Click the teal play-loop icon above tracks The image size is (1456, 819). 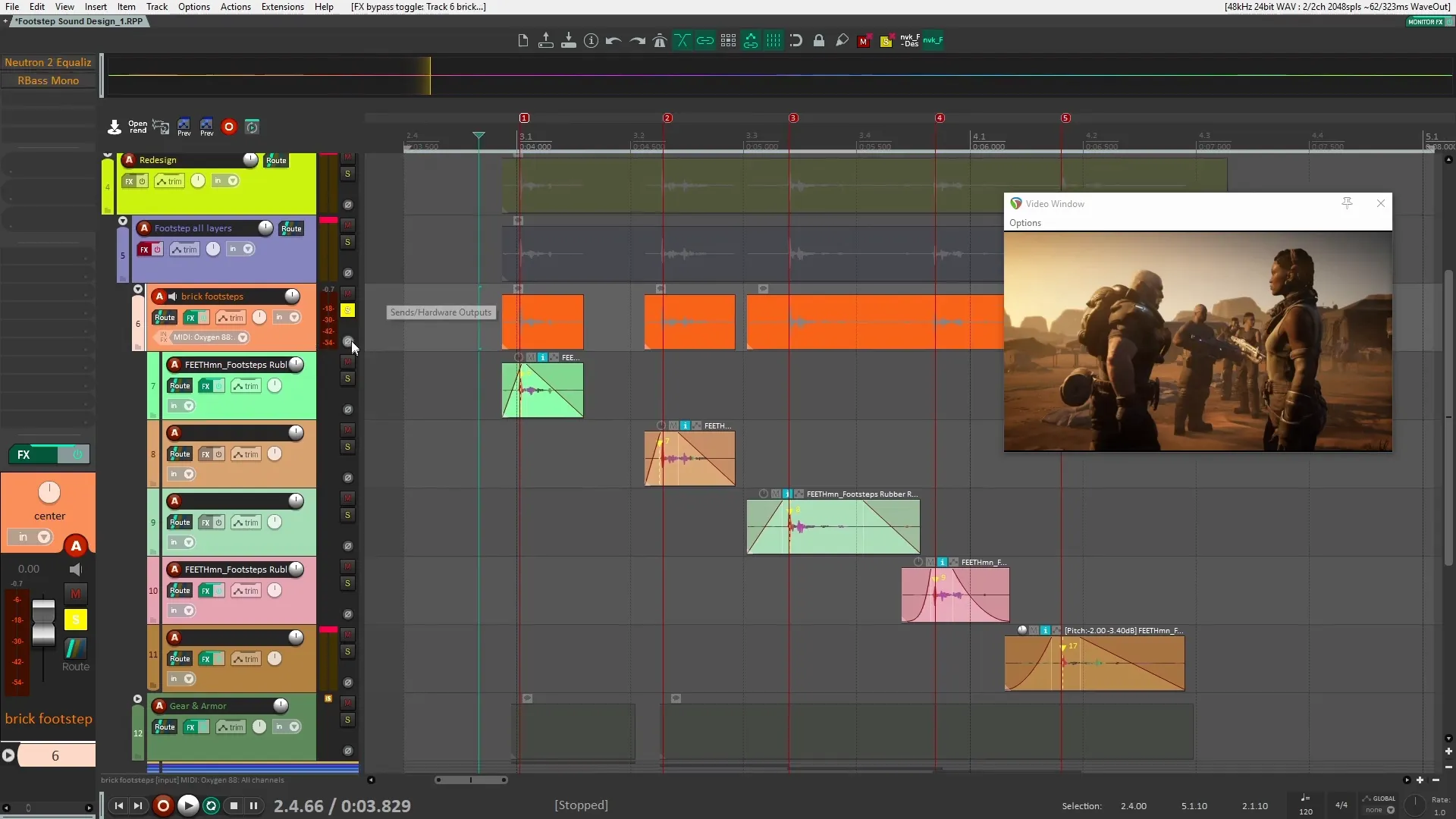253,127
